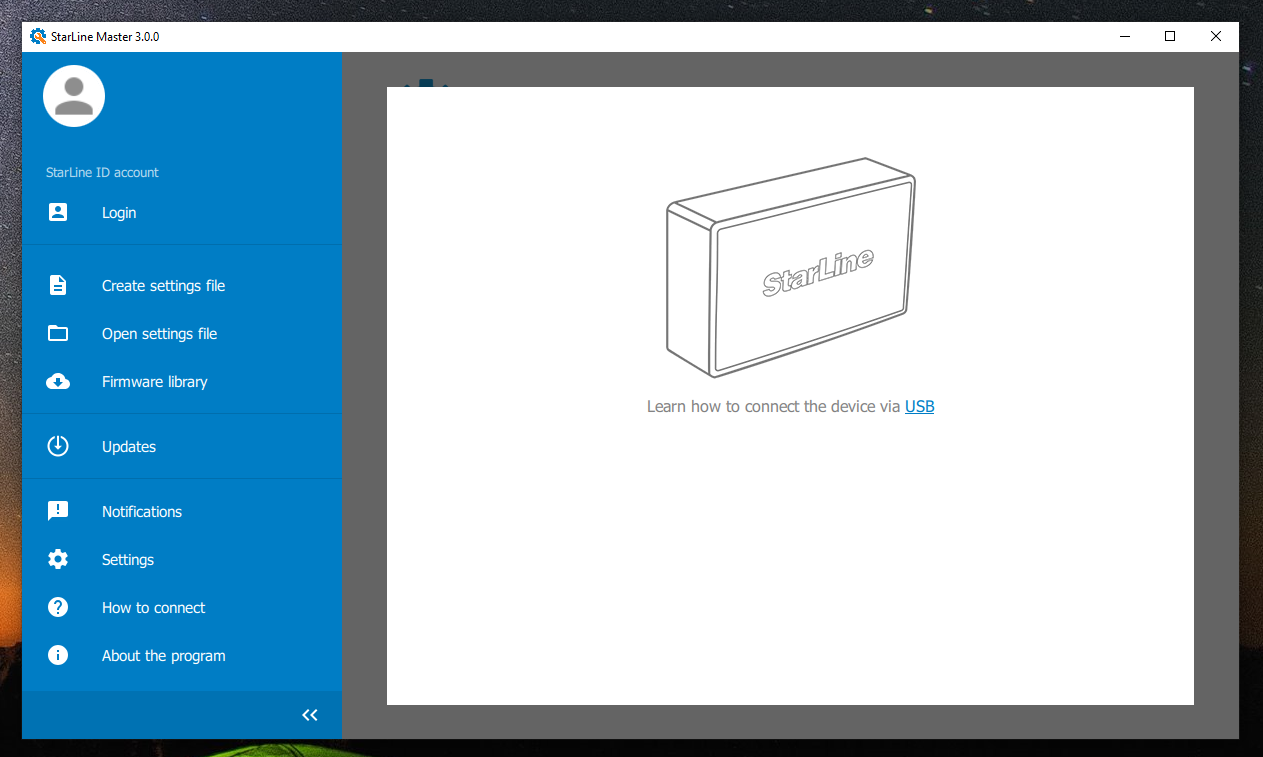The width and height of the screenshot is (1263, 757).
Task: Open the Login menu item
Action: (182, 213)
